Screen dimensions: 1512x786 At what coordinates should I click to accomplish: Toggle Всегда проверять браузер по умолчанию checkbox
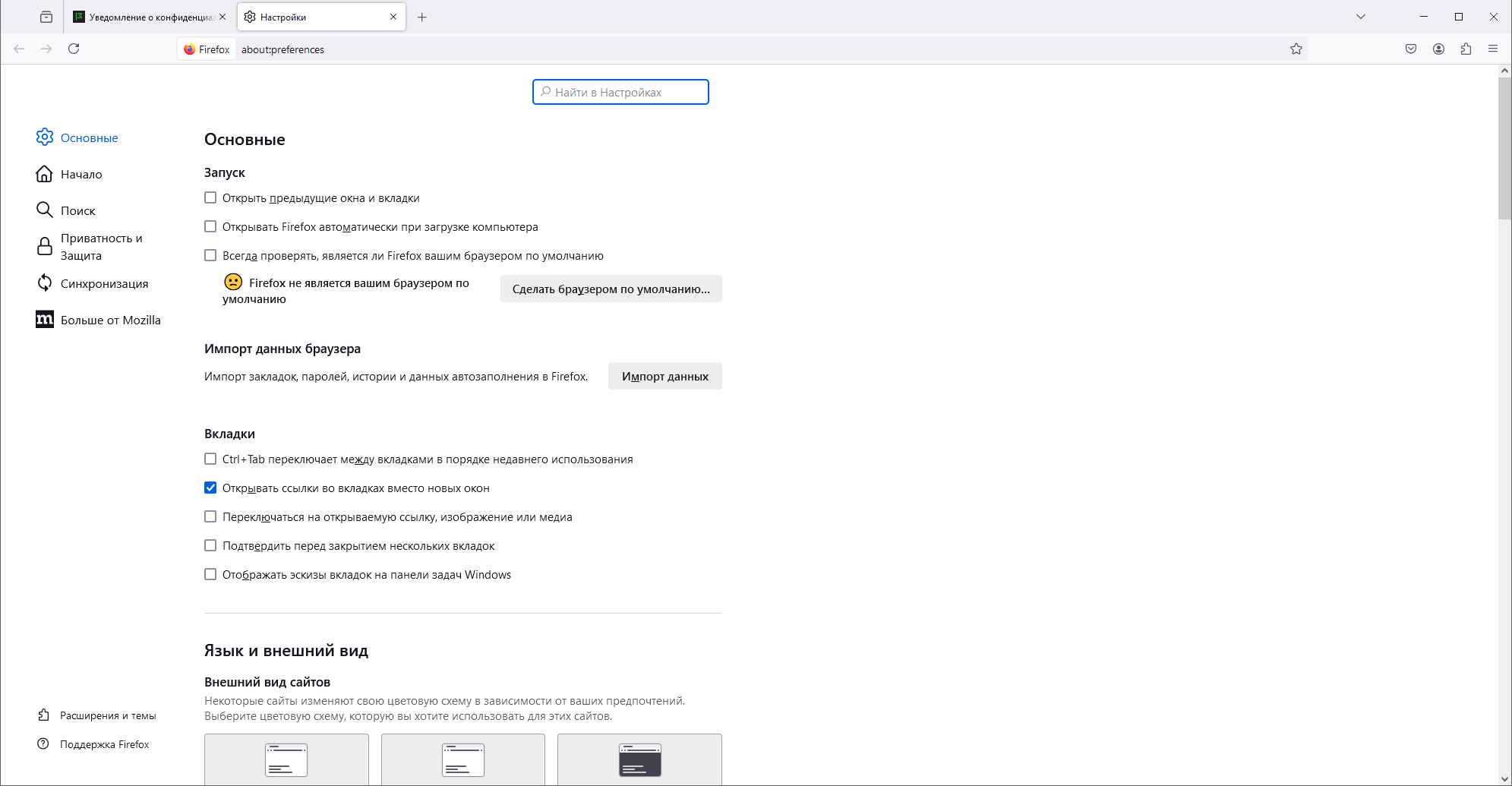pyautogui.click(x=210, y=255)
